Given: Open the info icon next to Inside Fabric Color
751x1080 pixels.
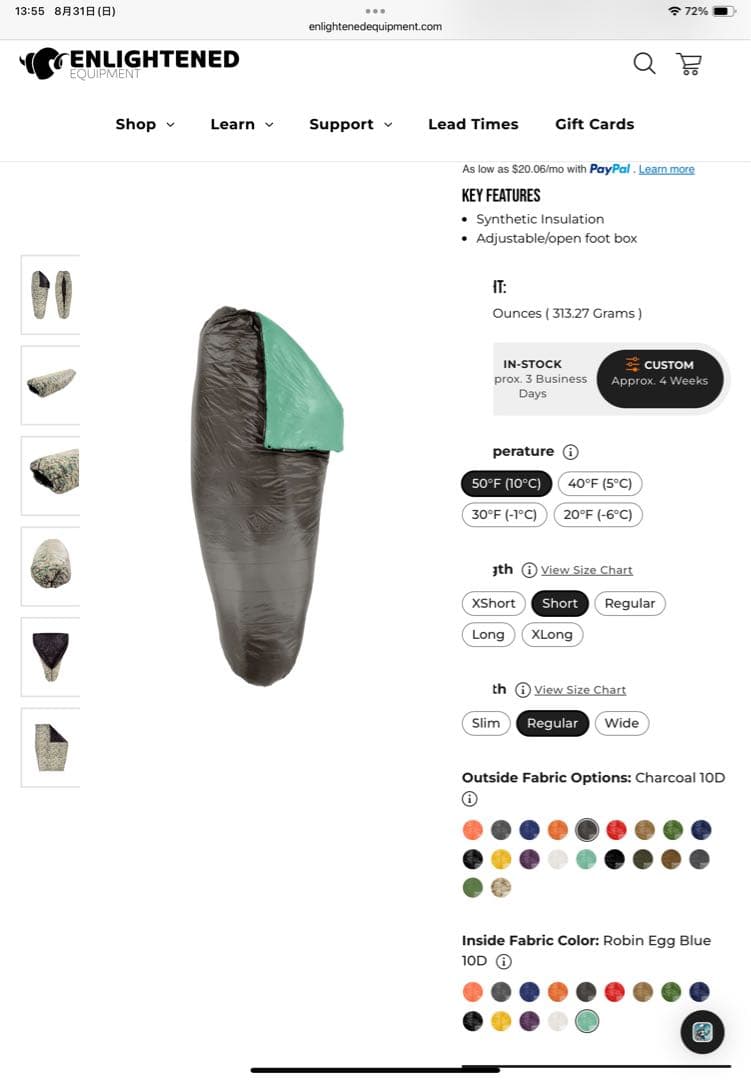Looking at the screenshot, I should point(504,961).
